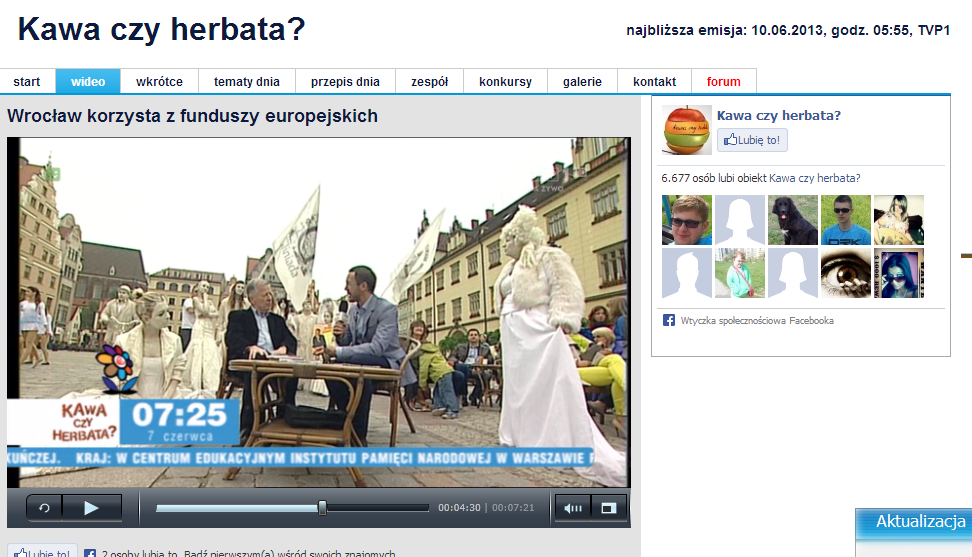Open the tematy dnia tab

coord(247,82)
